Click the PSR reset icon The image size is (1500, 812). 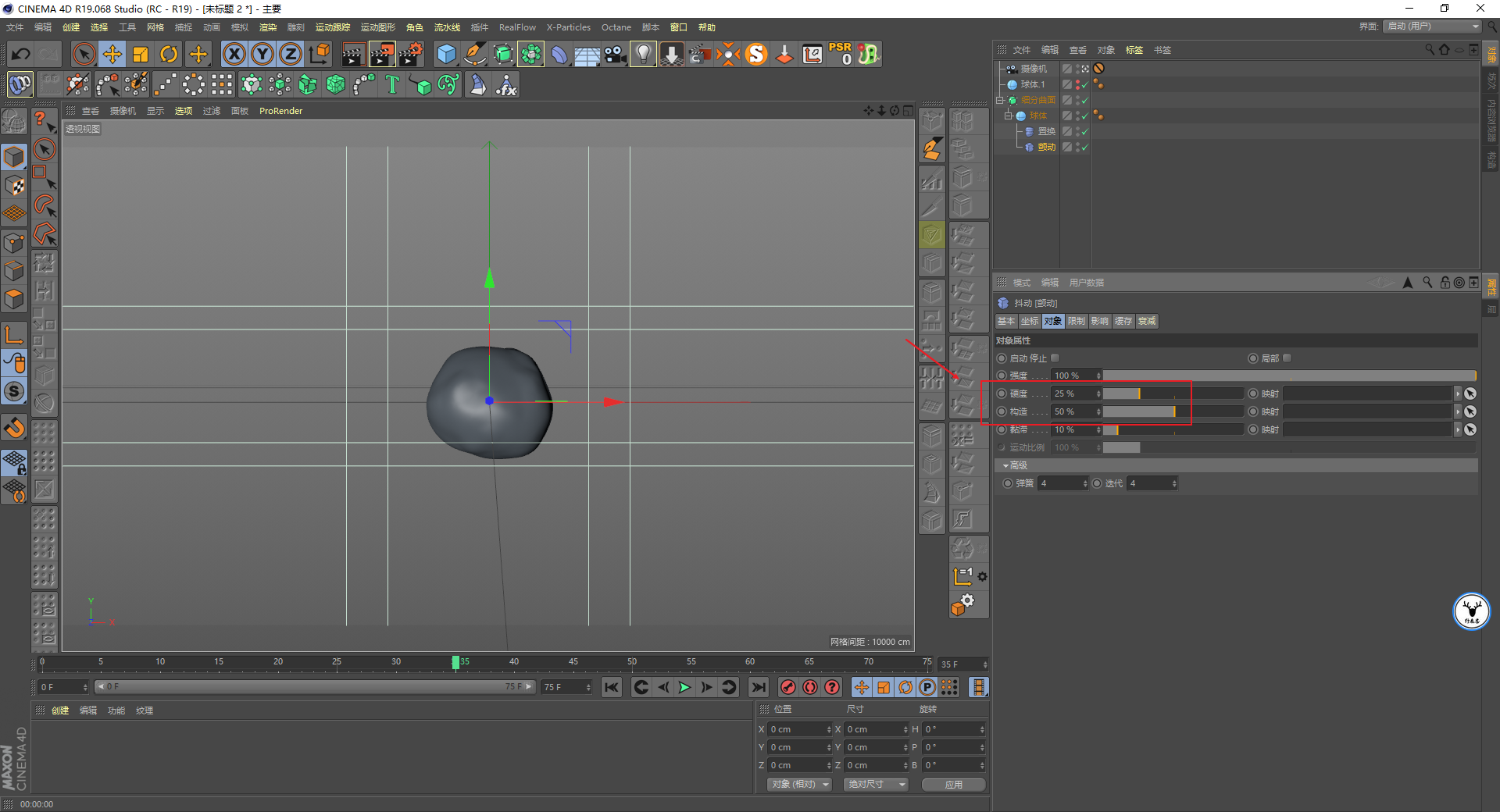841,54
